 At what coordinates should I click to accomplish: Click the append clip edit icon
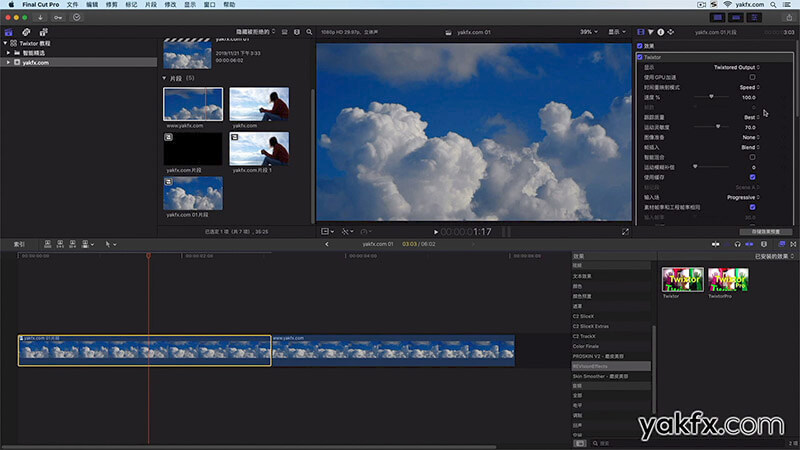point(72,244)
